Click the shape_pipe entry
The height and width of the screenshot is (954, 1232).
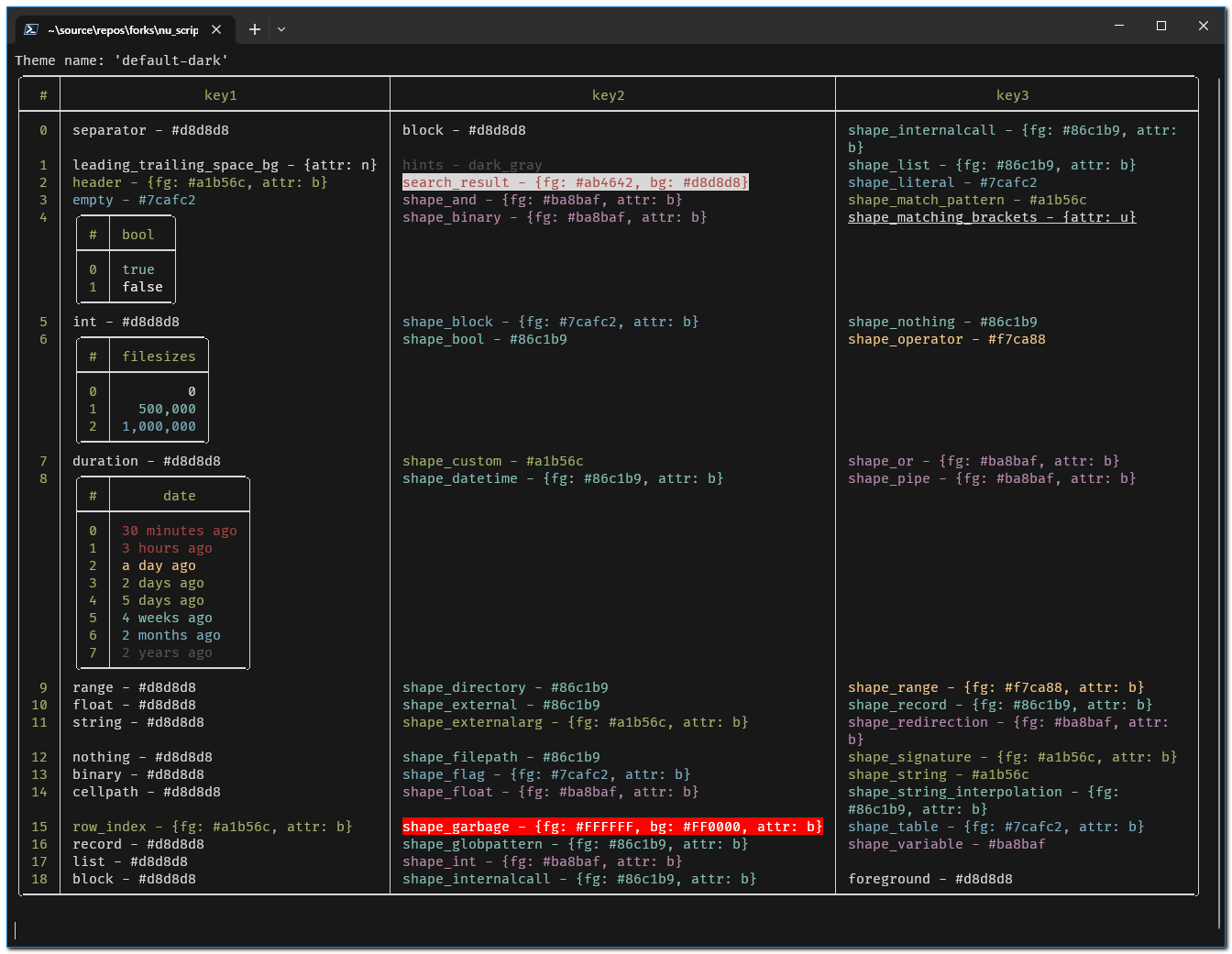(x=993, y=478)
